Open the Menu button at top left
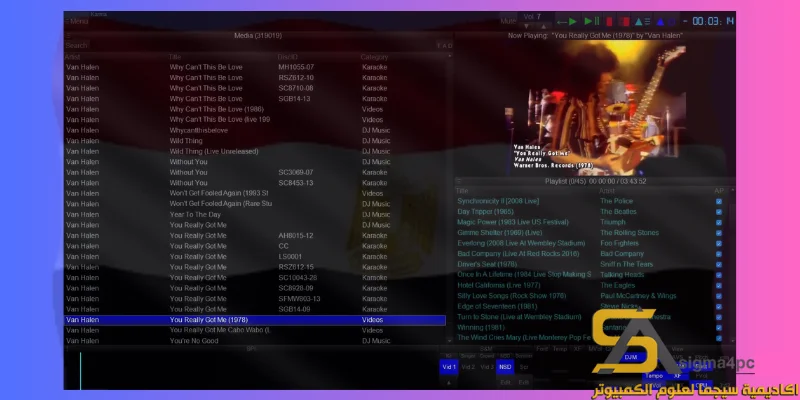The image size is (800, 400). pyautogui.click(x=77, y=21)
